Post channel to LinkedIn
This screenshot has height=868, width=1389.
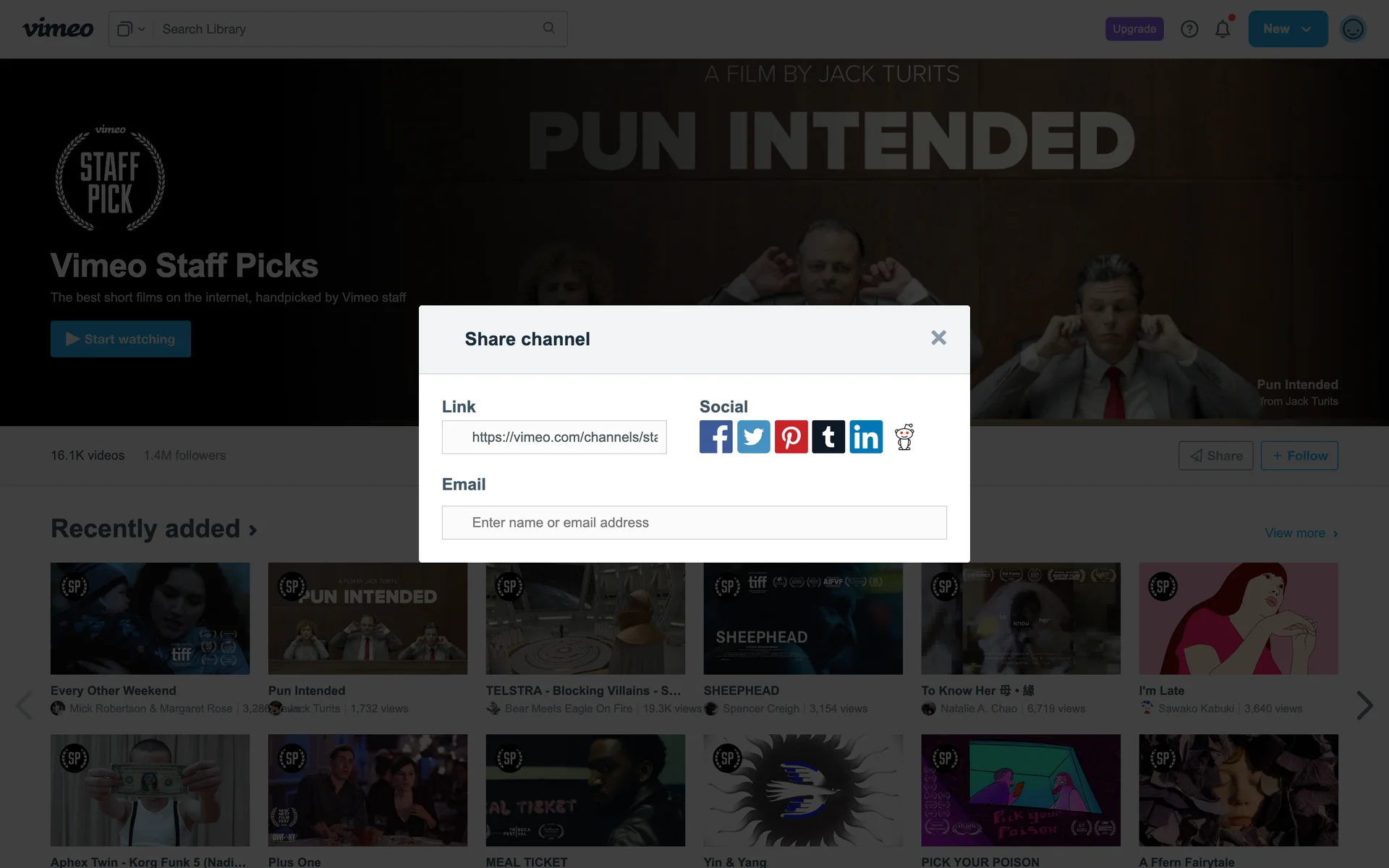(866, 437)
